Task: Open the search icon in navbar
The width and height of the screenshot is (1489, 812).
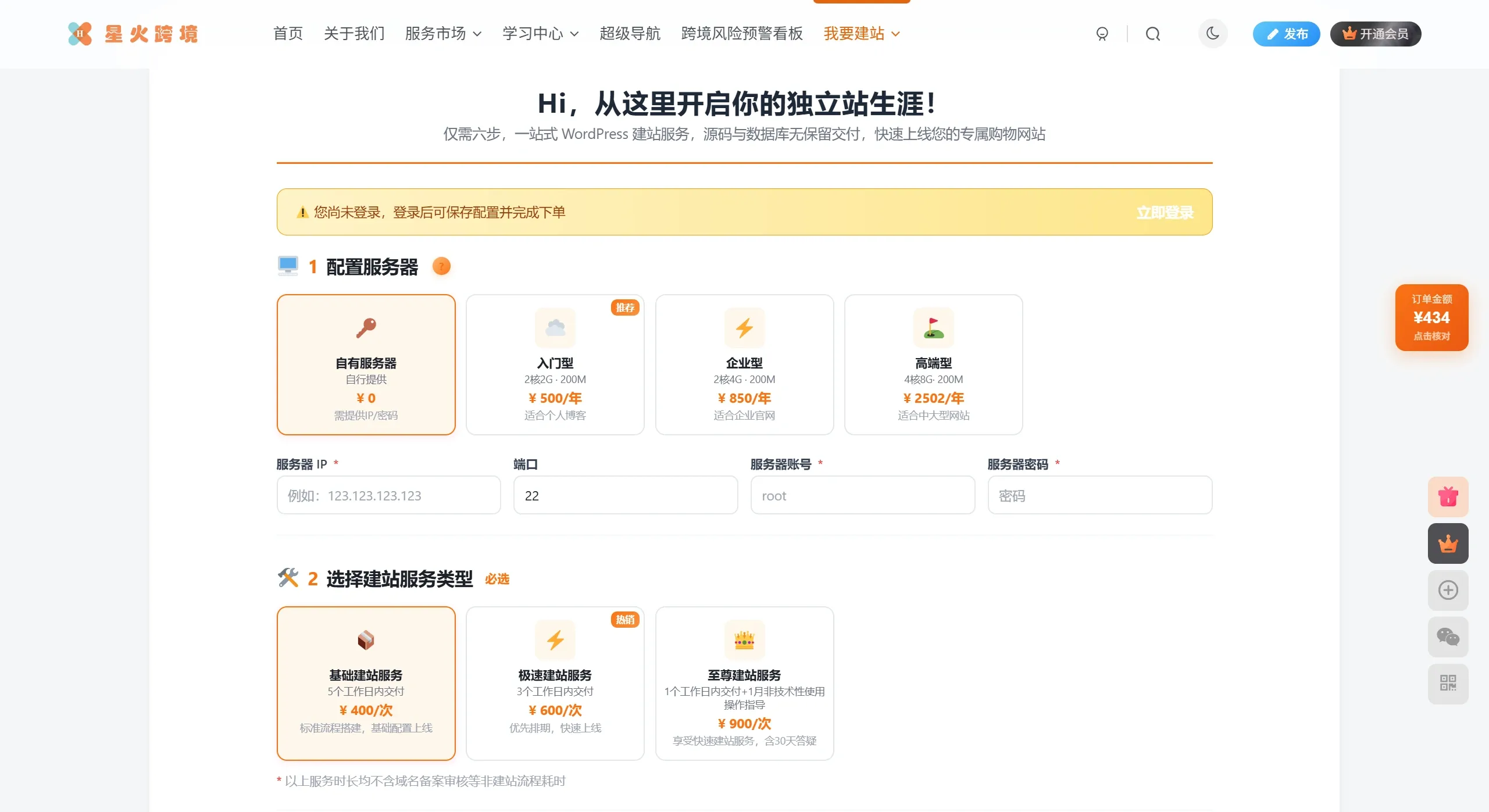Action: [x=1153, y=33]
